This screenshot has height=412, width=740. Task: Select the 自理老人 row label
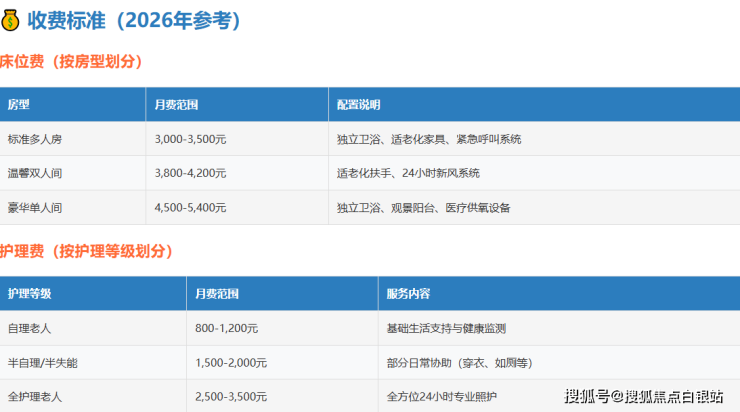[29, 328]
